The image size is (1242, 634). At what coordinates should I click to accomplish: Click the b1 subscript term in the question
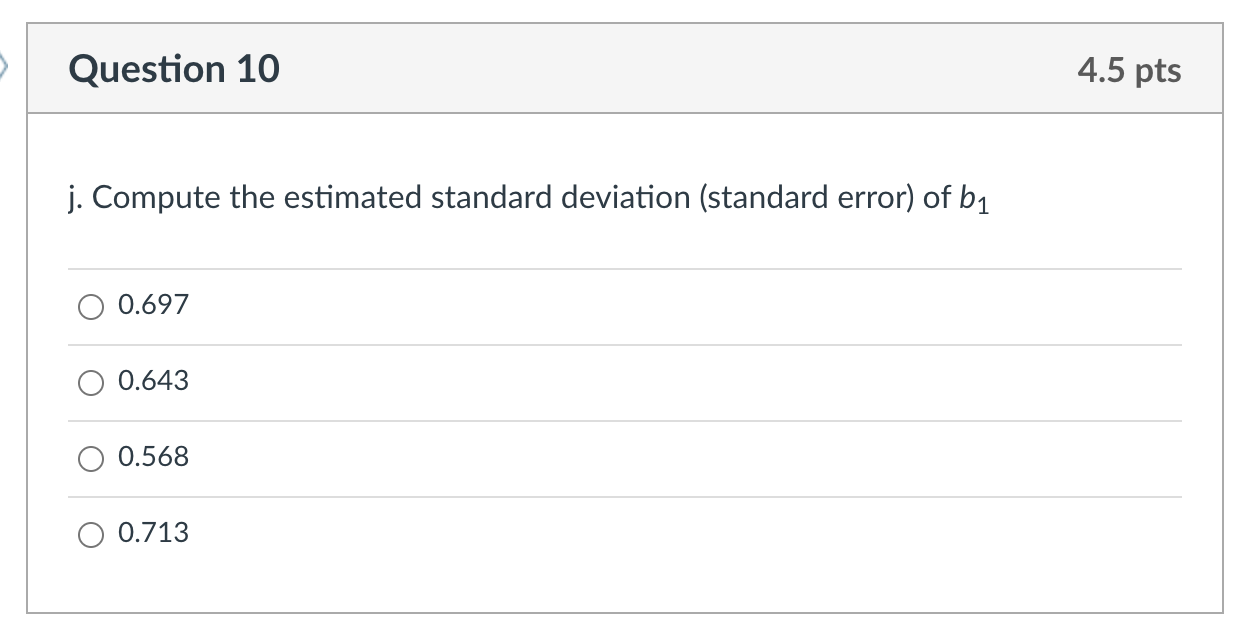point(981,199)
